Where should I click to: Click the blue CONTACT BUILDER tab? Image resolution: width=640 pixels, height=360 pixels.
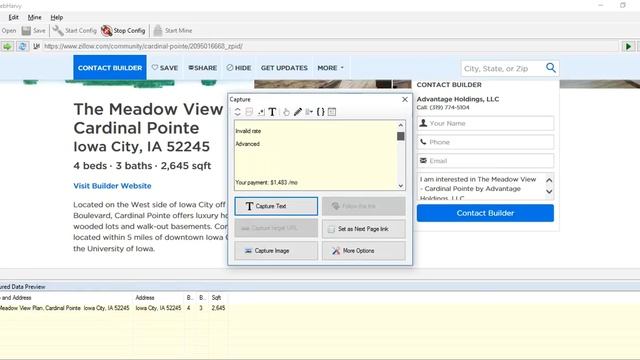point(110,68)
